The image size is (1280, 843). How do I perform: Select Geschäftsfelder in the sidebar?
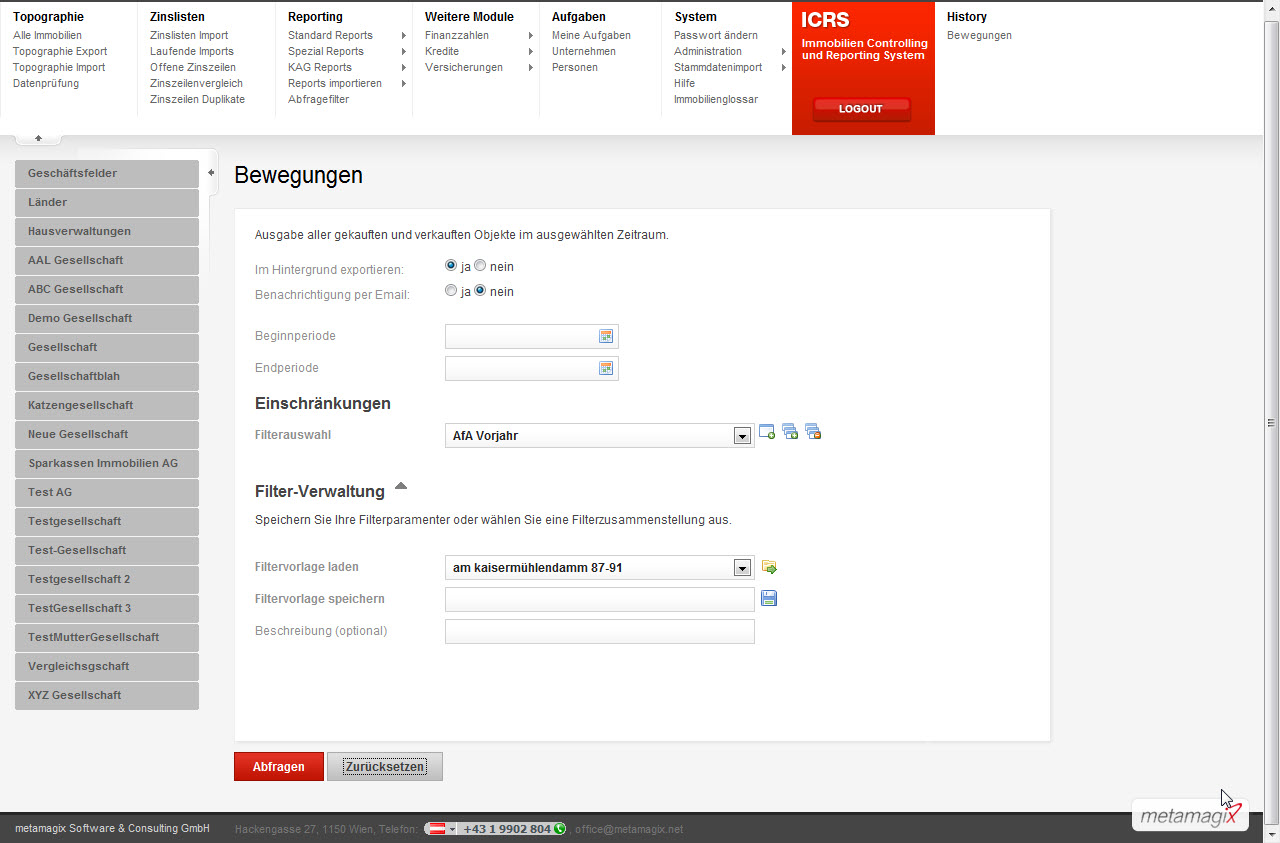107,173
